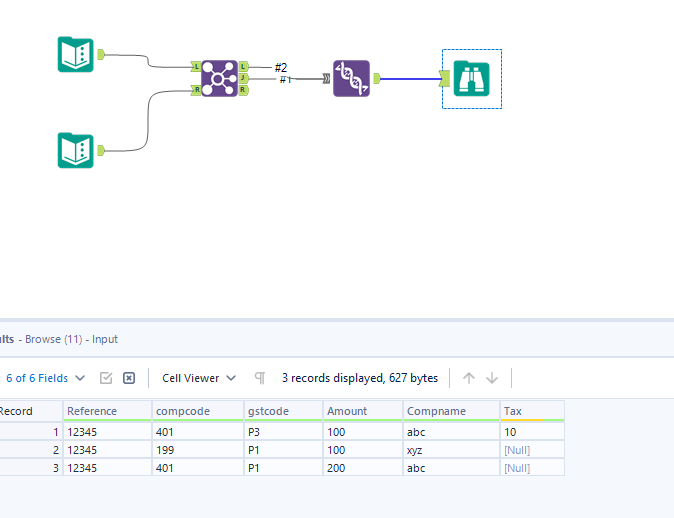
Task: Click the gstcode column header
Action: [283, 411]
